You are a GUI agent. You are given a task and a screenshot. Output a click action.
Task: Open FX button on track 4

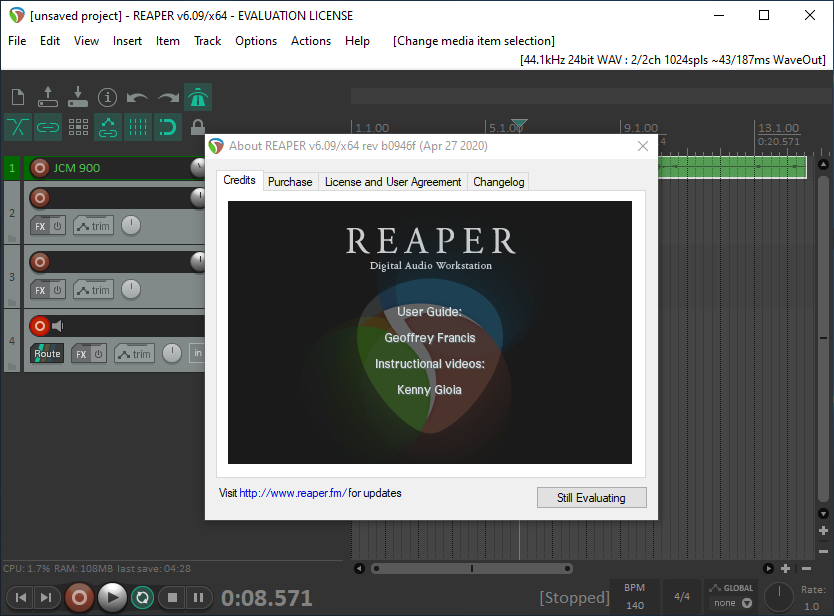pos(81,354)
